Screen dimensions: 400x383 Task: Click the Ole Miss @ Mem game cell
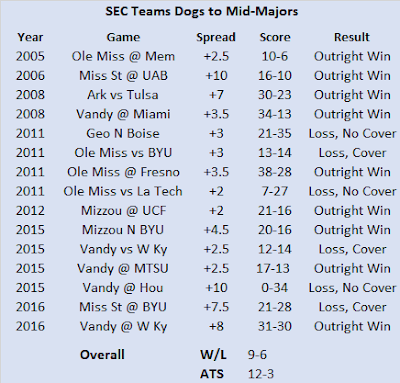click(123, 56)
